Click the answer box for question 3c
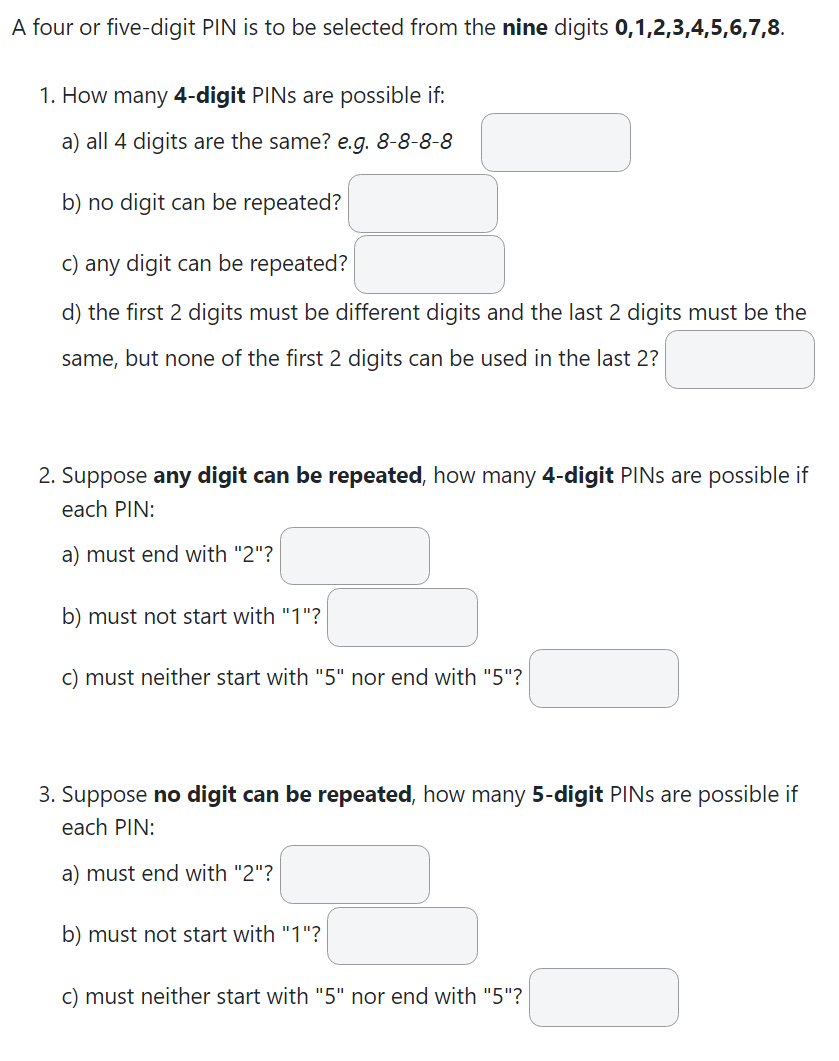Viewport: 839px width, 1061px height. click(603, 997)
